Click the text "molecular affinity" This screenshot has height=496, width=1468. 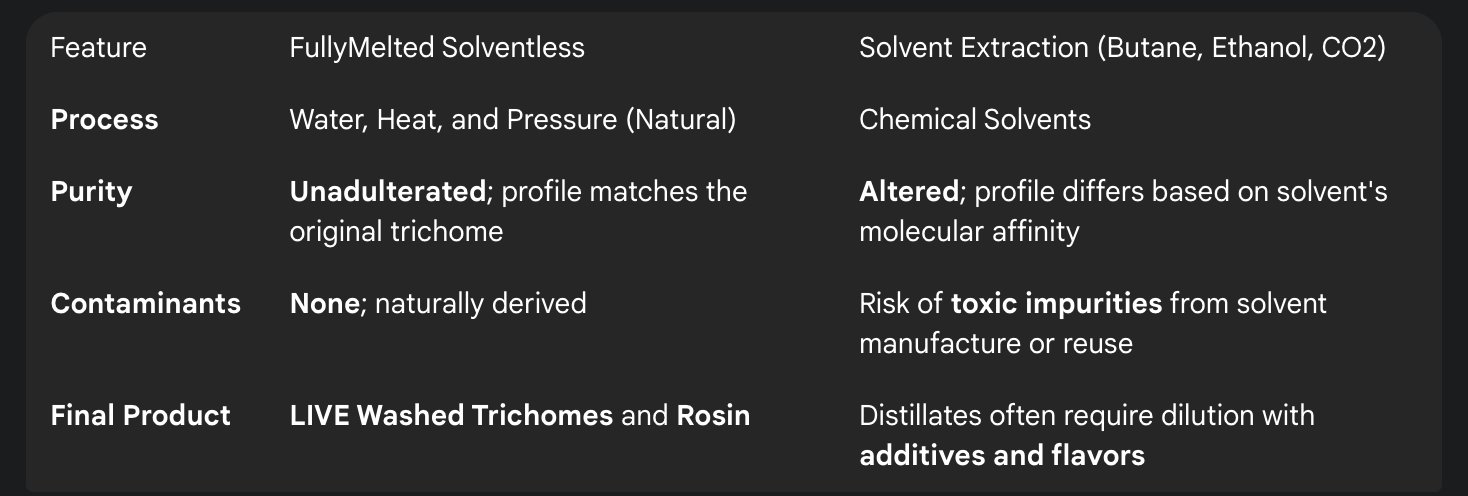(969, 232)
